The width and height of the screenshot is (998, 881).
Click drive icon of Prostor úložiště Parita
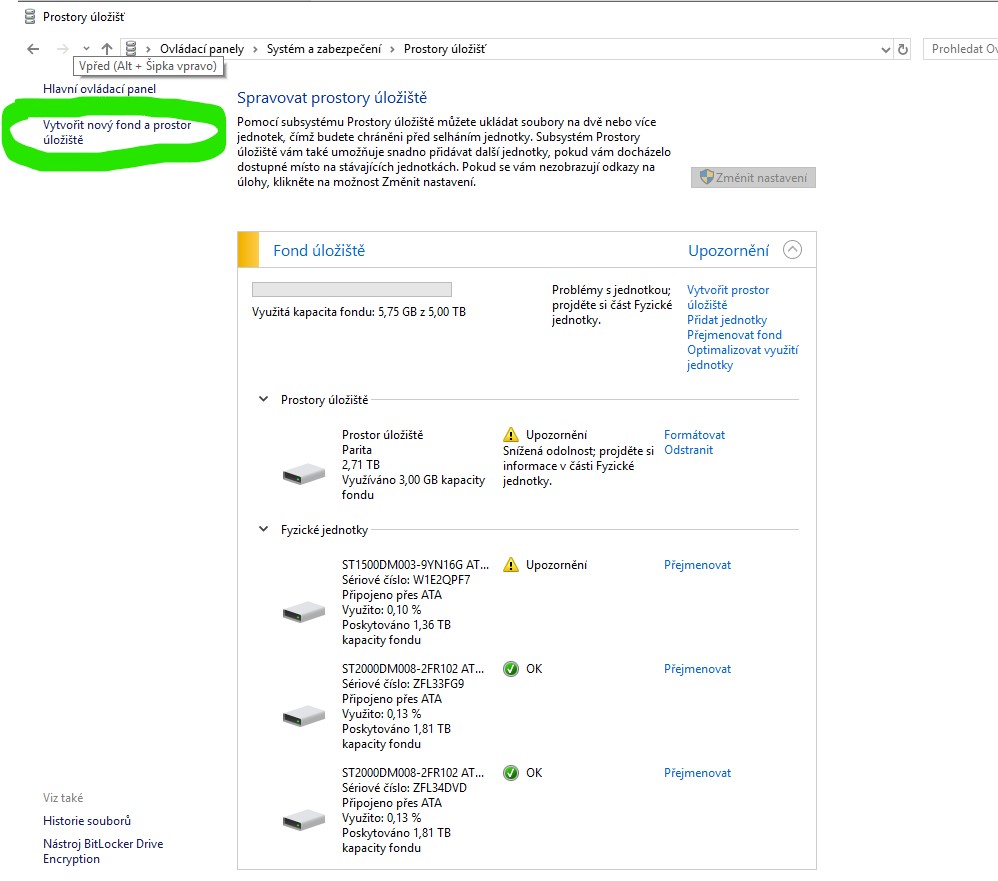[x=304, y=474]
